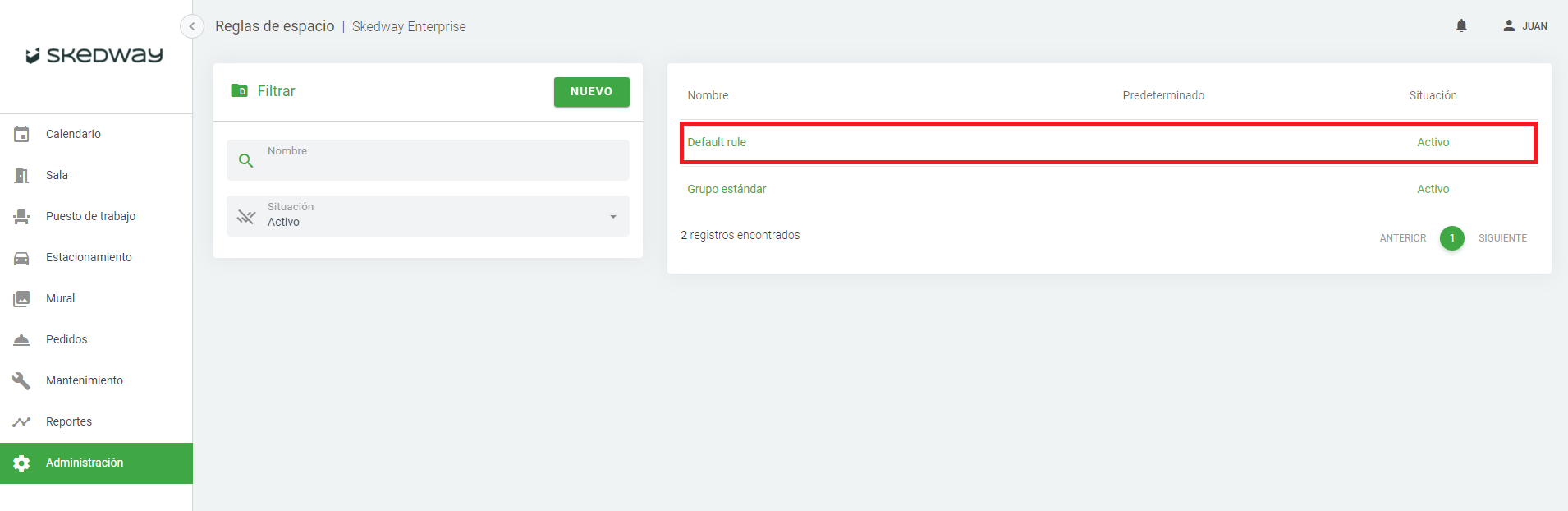This screenshot has width=1568, height=511.
Task: Click the Calendario calendar icon
Action: (21, 134)
